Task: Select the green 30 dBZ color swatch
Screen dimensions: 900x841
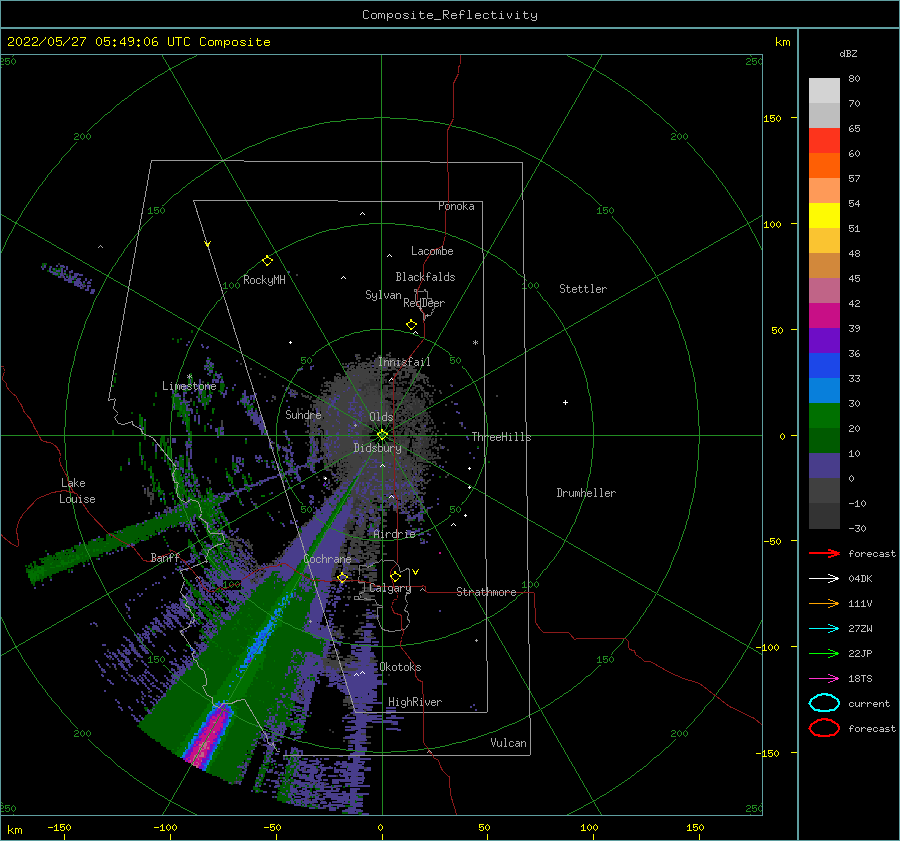Action: point(824,415)
